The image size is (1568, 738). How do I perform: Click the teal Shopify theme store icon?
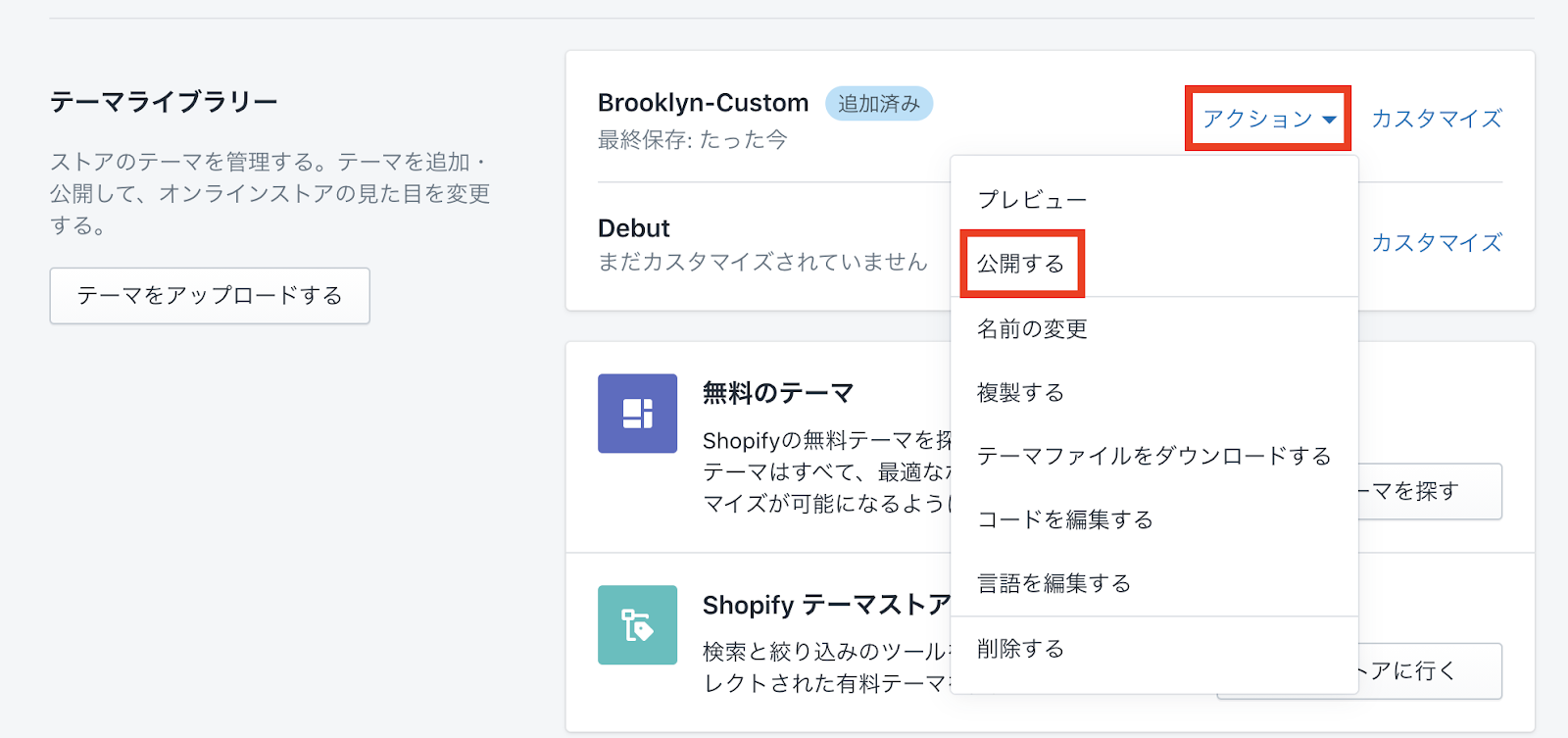click(637, 625)
